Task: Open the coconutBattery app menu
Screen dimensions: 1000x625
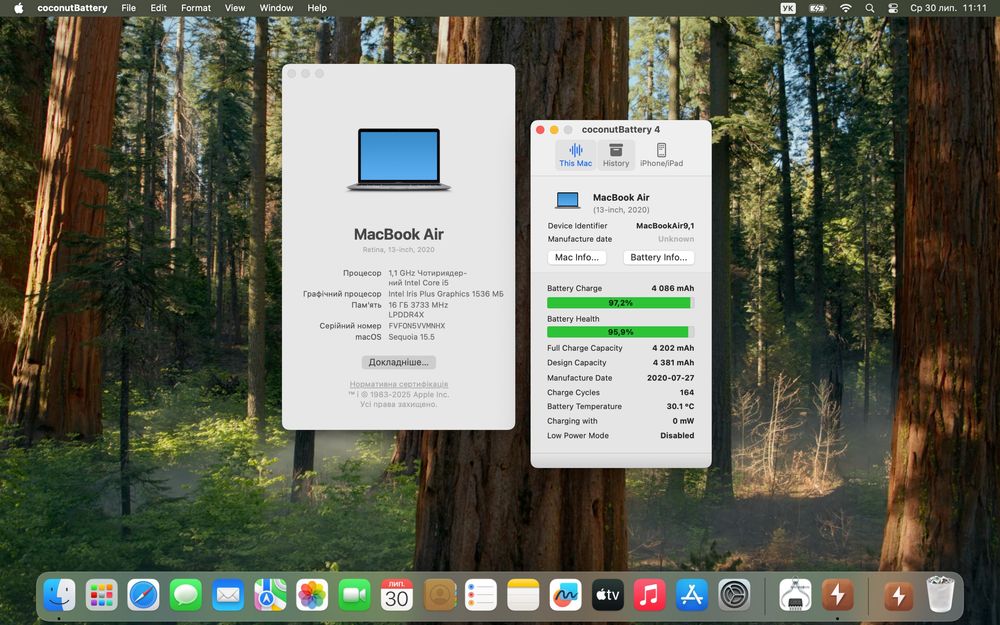Action: 72,8
